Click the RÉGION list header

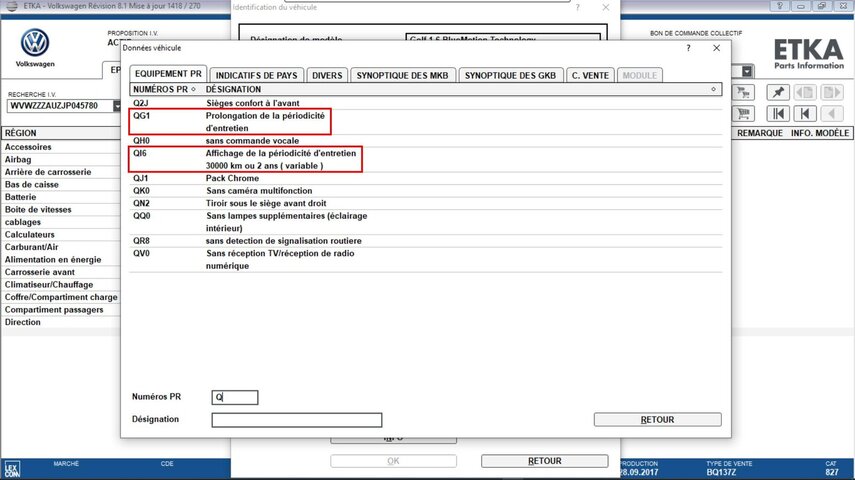point(61,133)
